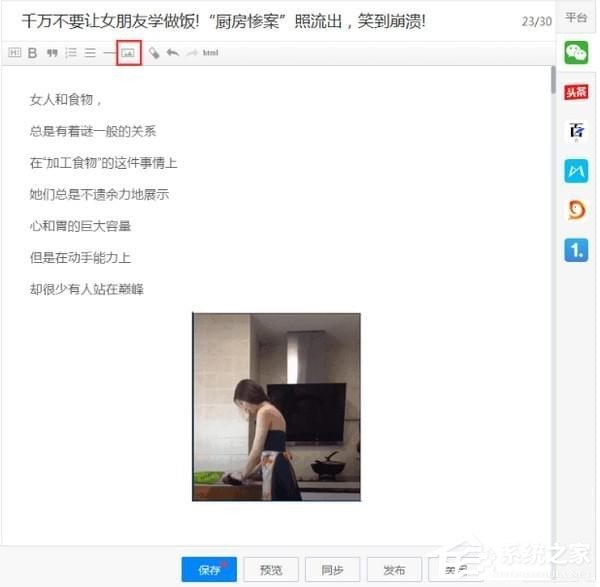Viewport: 600px width, 587px height.
Task: Click the 预览 preview button
Action: tap(271, 569)
